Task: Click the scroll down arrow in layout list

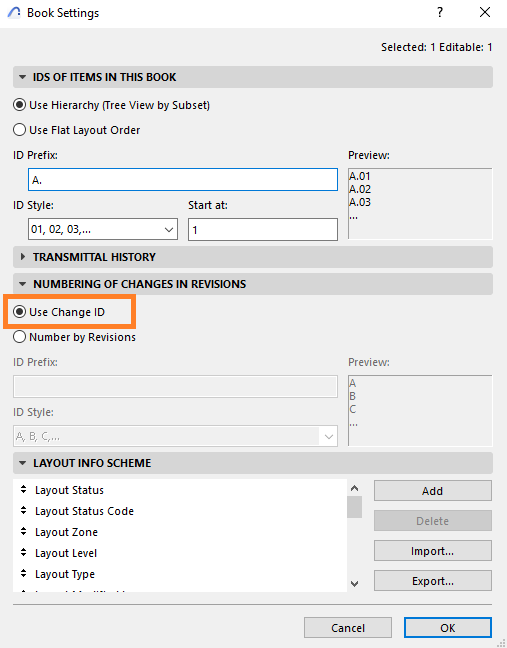Action: pos(355,584)
